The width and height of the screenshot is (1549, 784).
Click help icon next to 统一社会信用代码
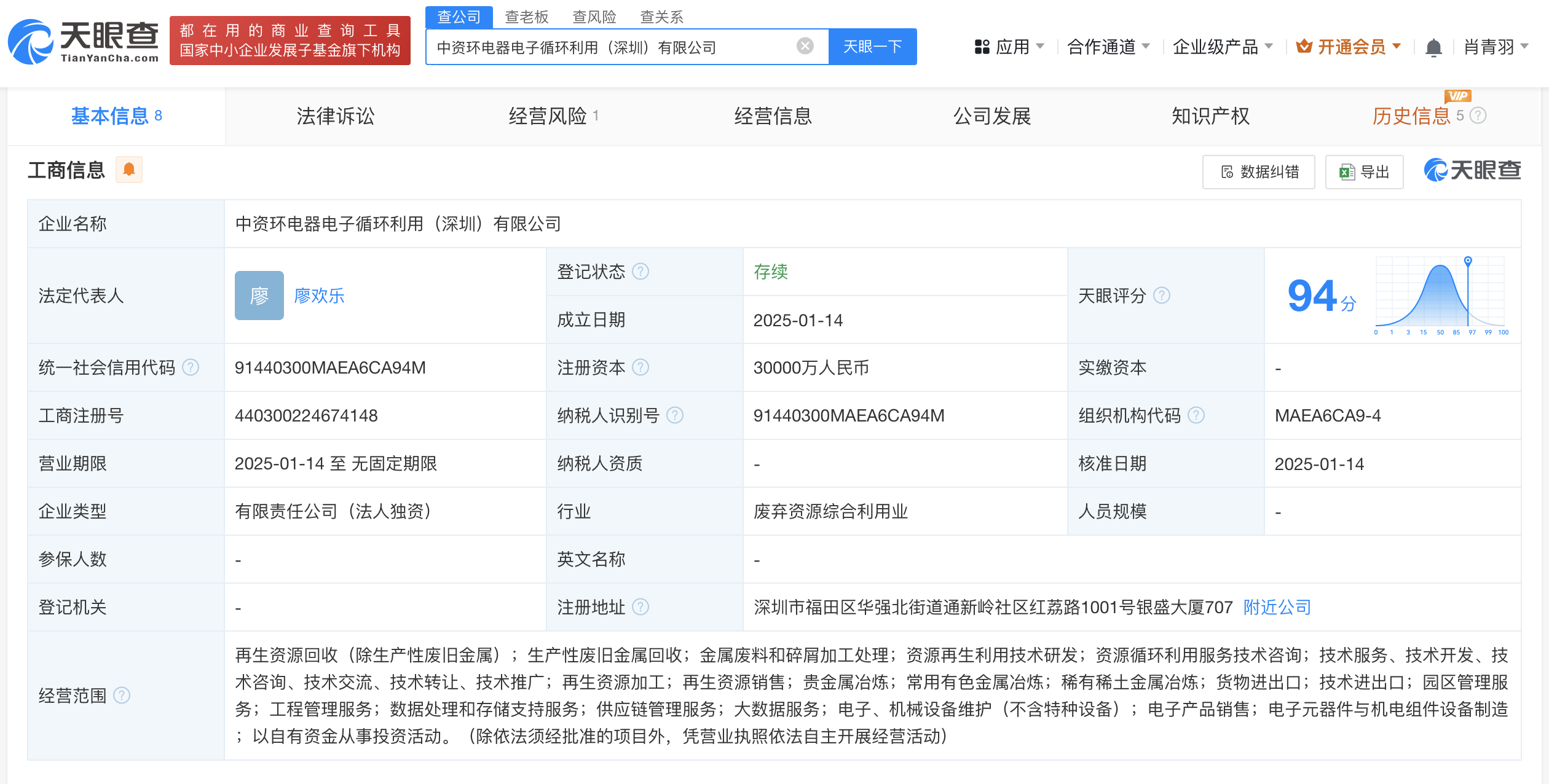click(191, 367)
